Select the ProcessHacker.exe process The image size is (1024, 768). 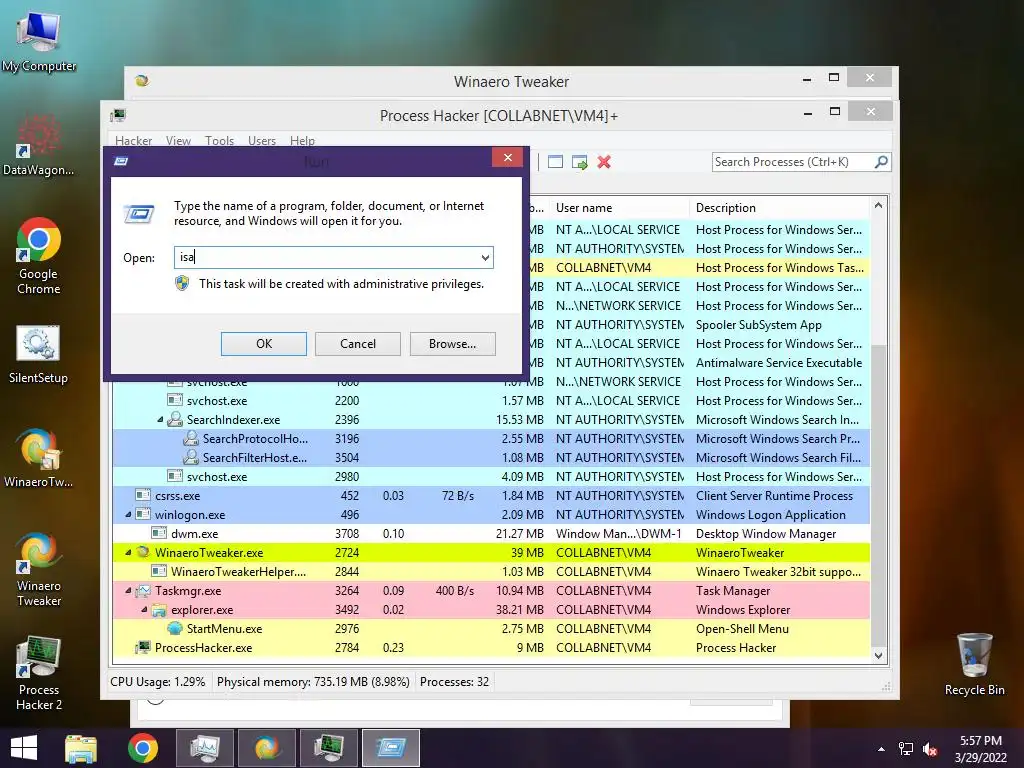click(x=491, y=648)
